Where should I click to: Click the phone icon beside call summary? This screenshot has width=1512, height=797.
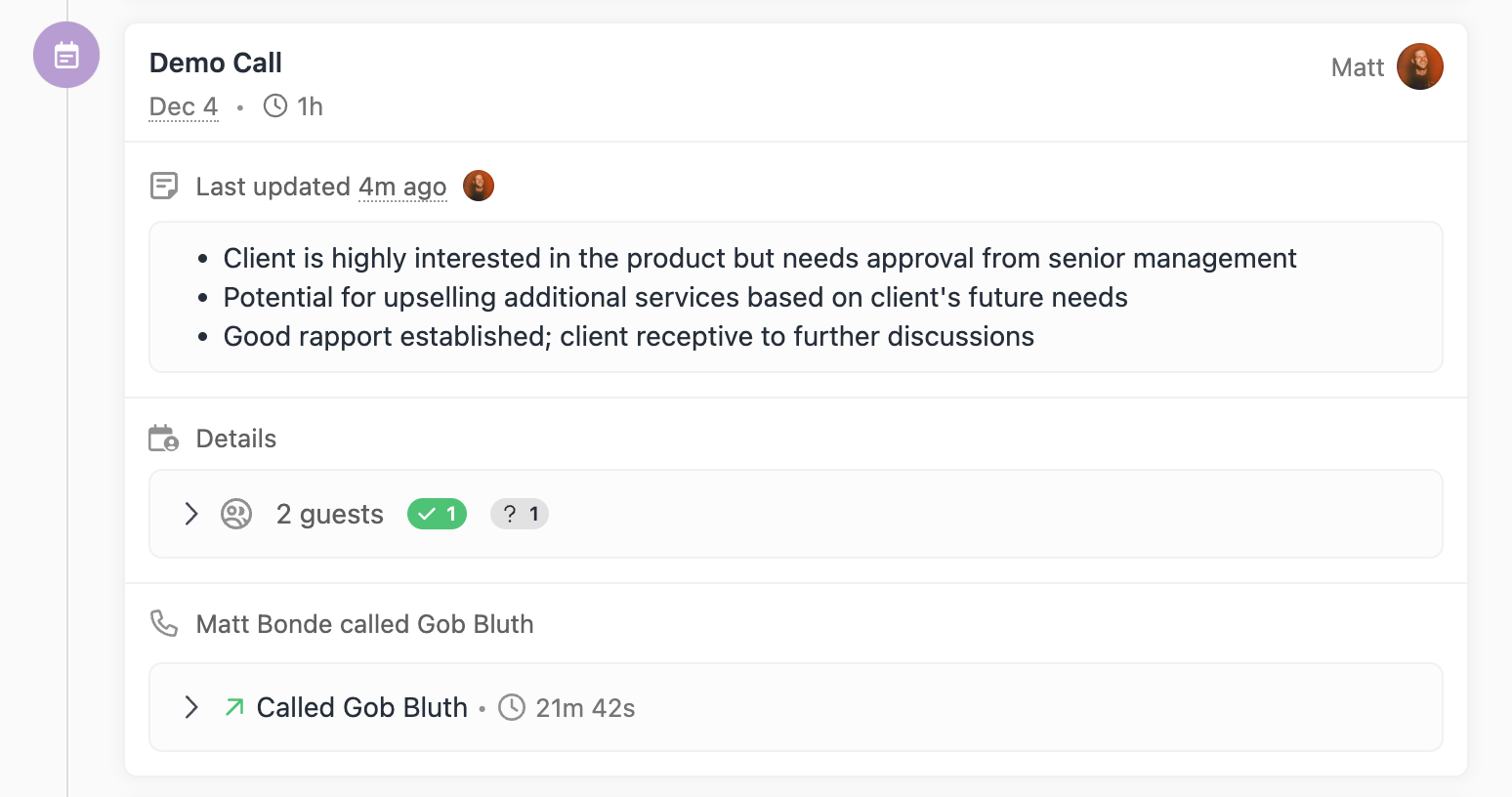point(164,623)
